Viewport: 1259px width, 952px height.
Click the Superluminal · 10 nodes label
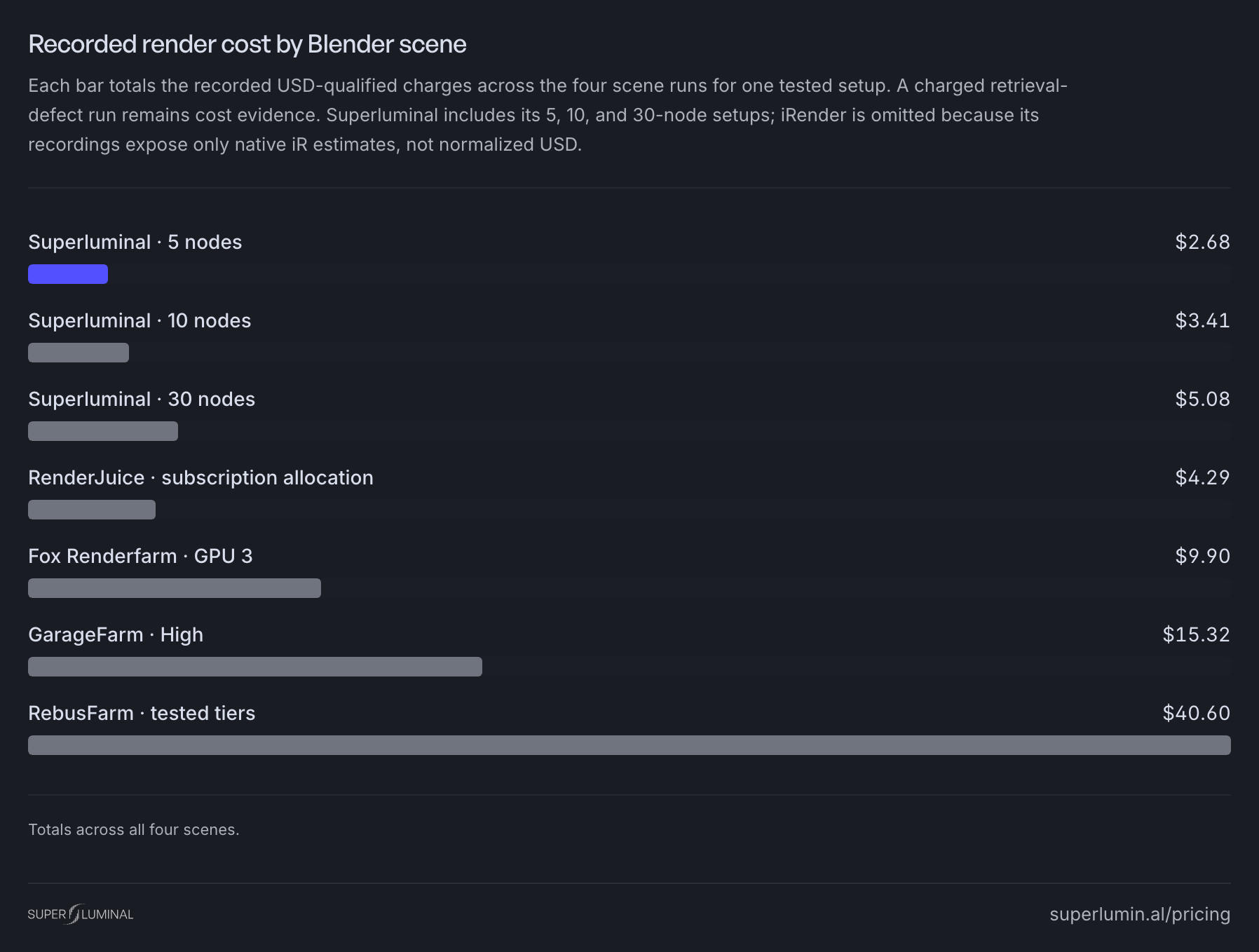139,320
